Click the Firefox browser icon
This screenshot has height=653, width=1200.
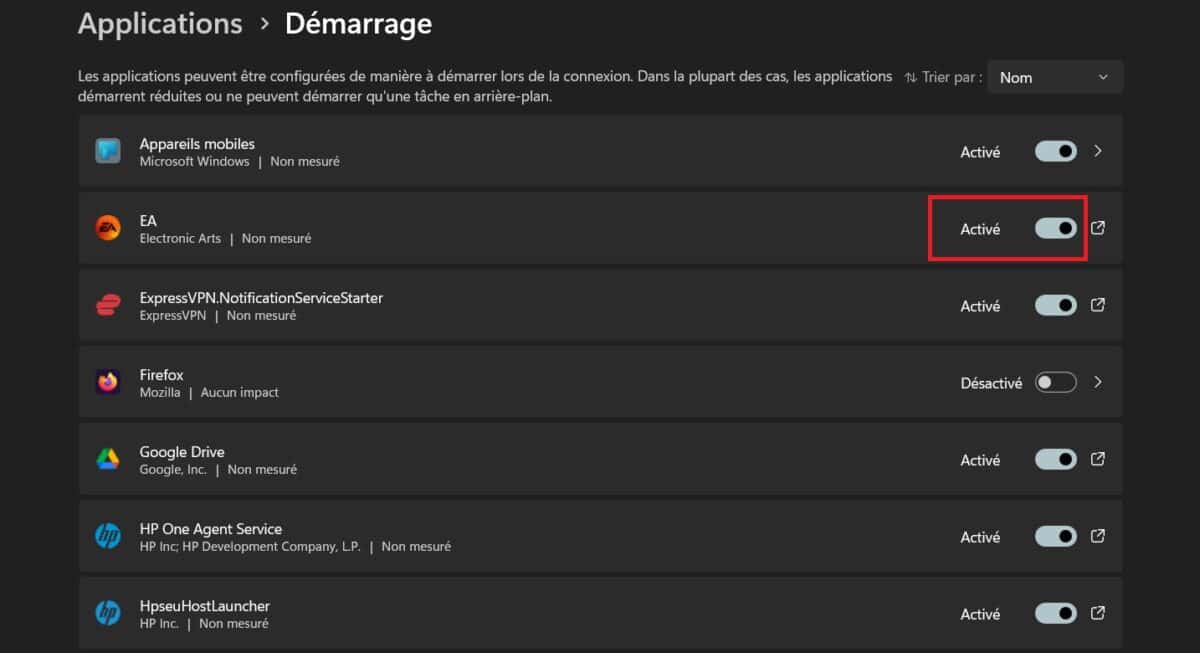(x=107, y=382)
